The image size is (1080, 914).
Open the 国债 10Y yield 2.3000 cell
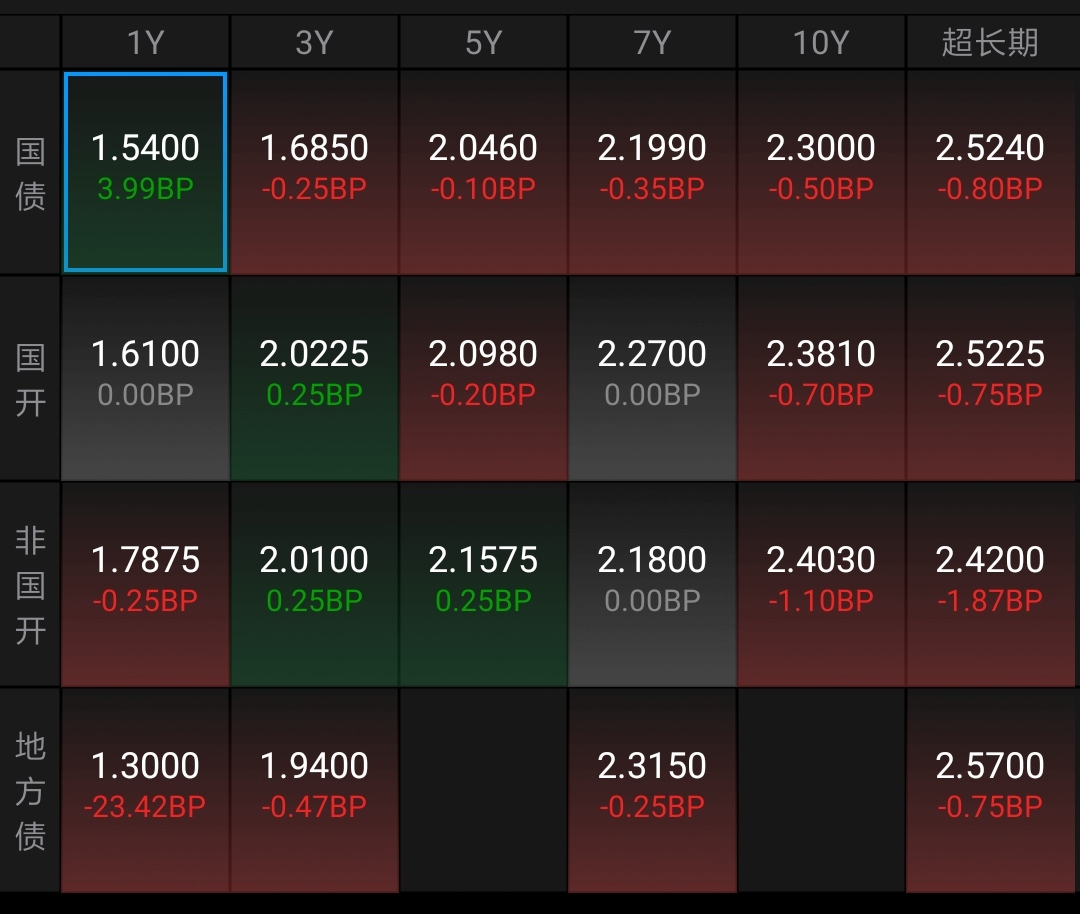pyautogui.click(x=821, y=172)
